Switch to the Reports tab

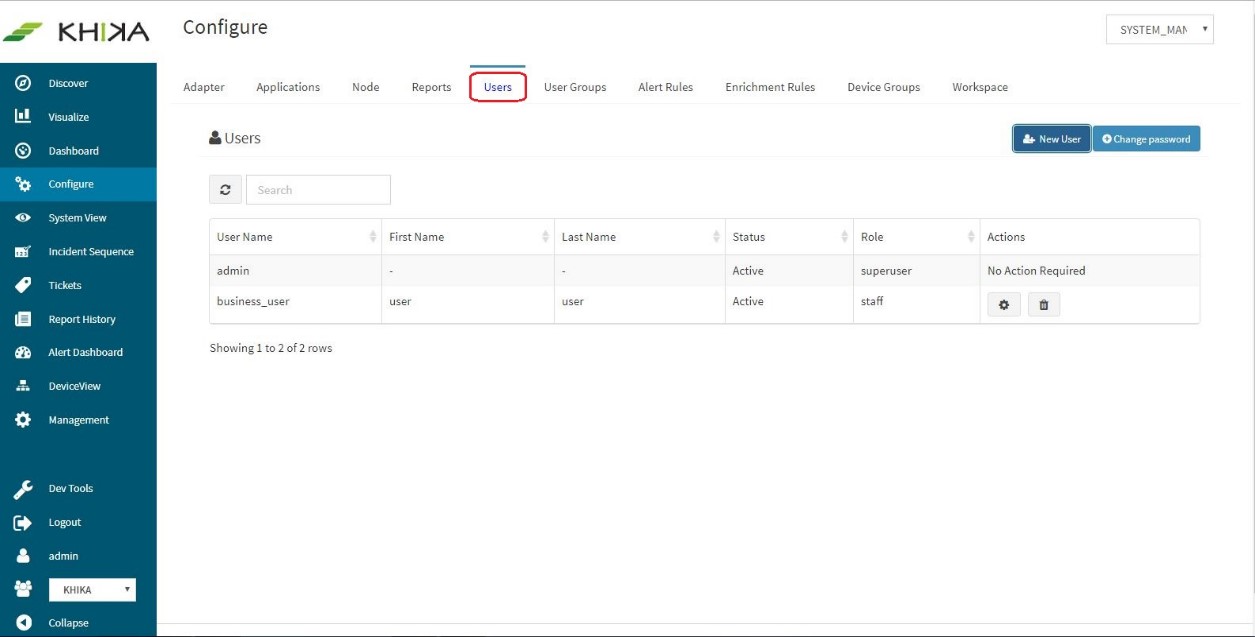(431, 87)
